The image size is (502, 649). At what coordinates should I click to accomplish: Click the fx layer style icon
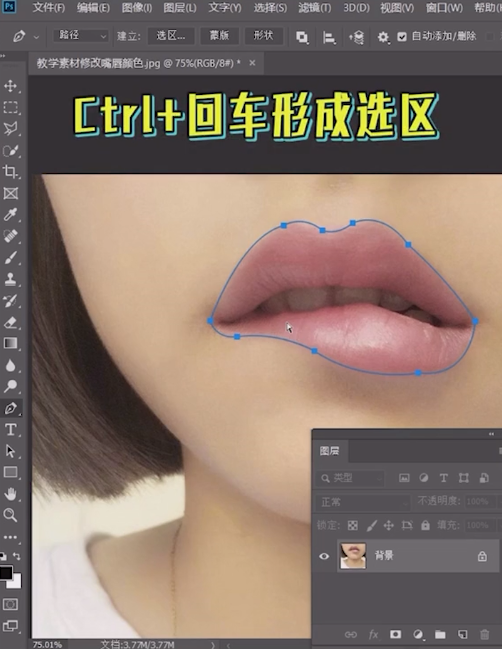[373, 634]
